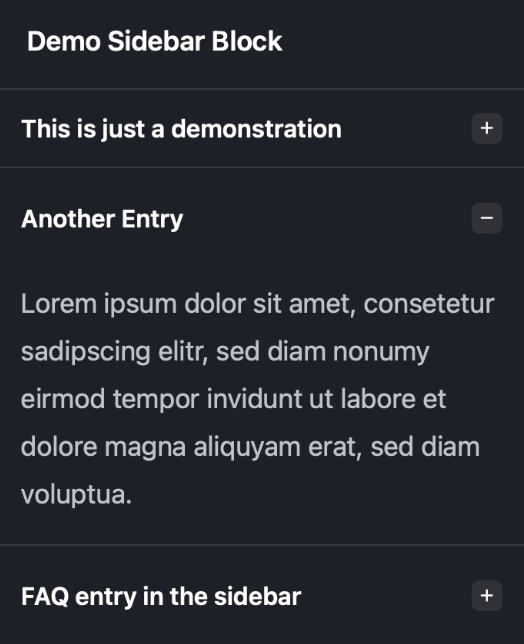Screen dimensions: 524x644
Task: Toggle the "Another Entry" accordion heading
Action: pyautogui.click(x=102, y=219)
